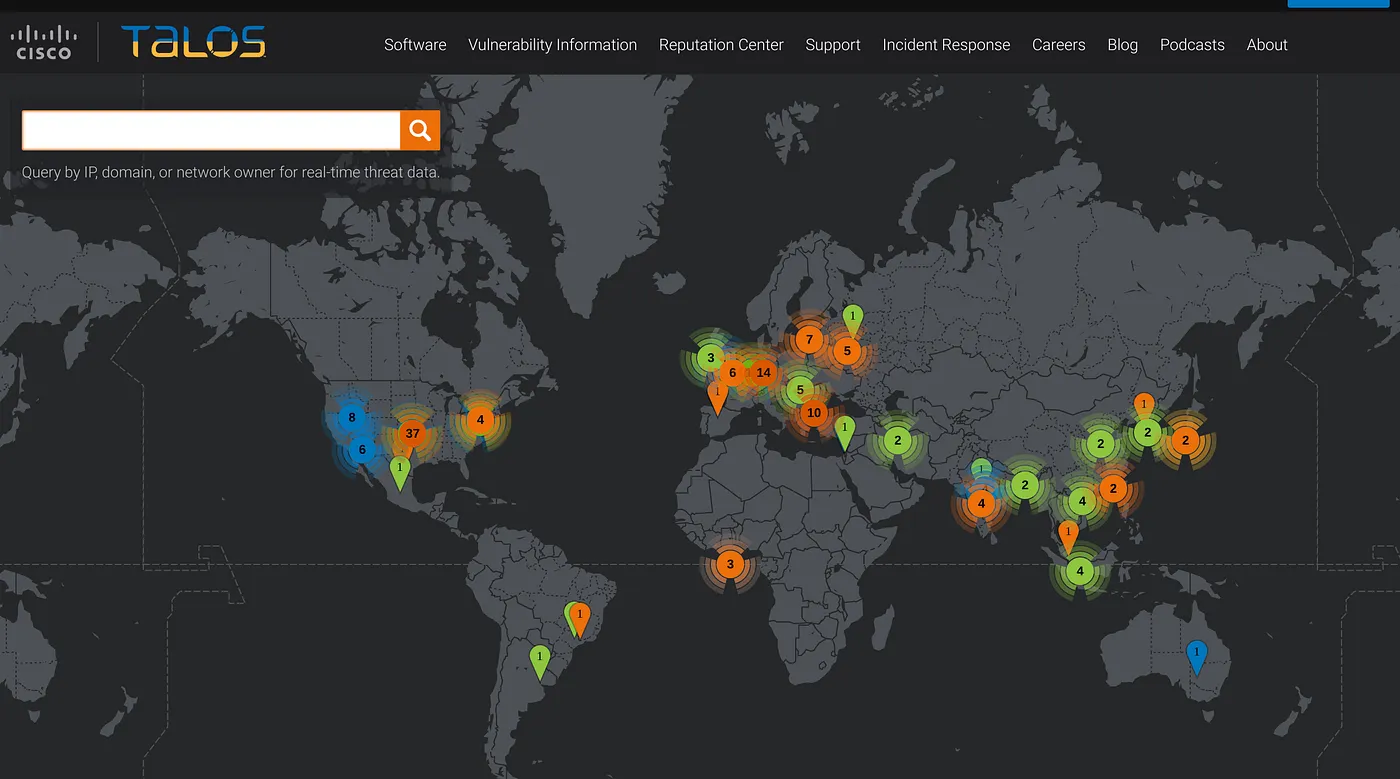Open the Vulnerability Information menu
Screen dimensions: 1400x779
pos(552,45)
